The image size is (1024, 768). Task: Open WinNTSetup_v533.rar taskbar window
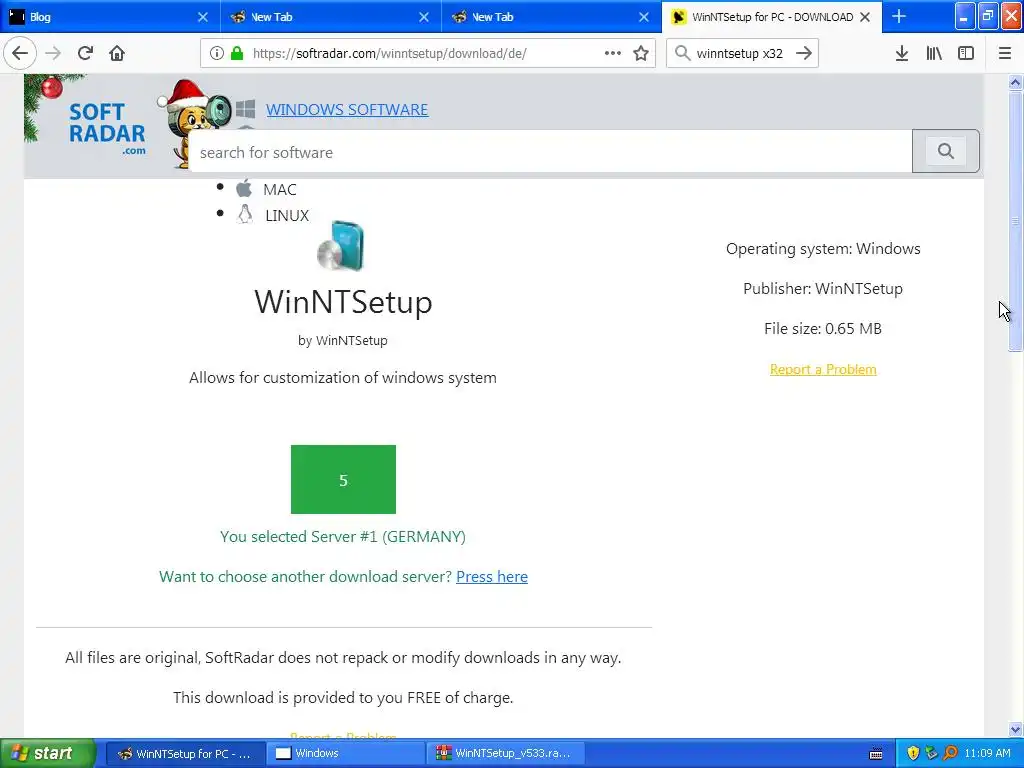click(505, 753)
